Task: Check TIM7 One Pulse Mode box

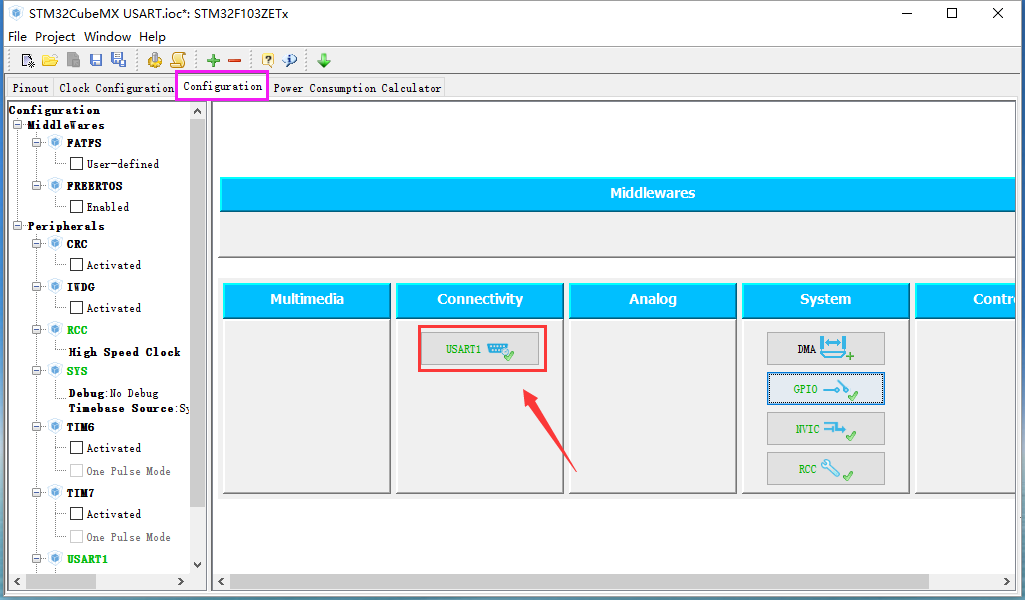Action: tap(76, 537)
